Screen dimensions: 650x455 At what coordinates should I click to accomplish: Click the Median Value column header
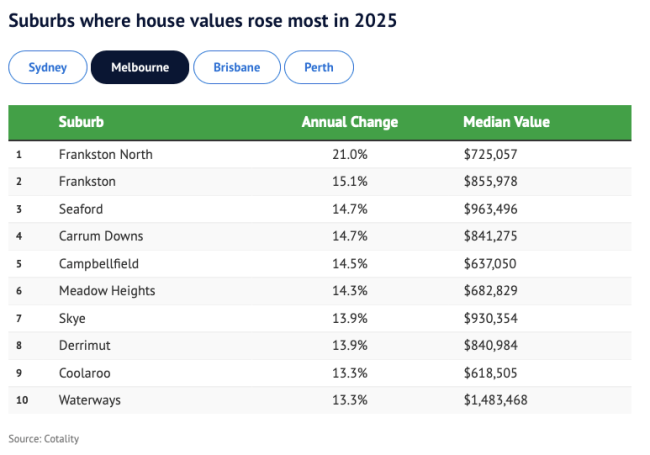506,122
